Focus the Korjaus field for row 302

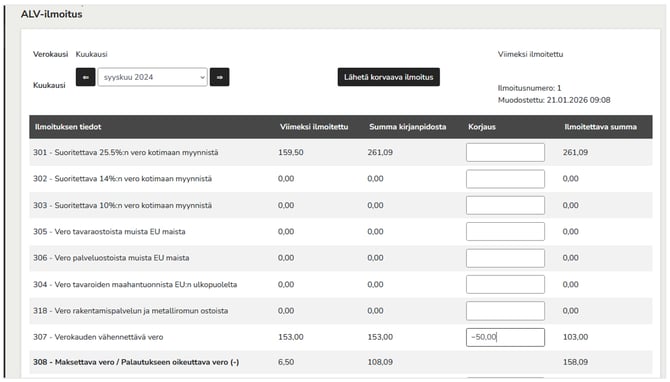(x=505, y=179)
